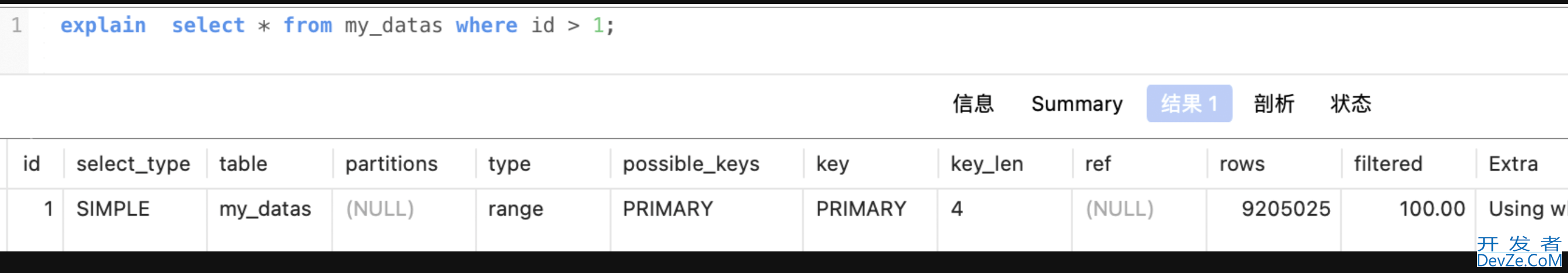Click the explain keyword in the SQL editor

coord(103,26)
